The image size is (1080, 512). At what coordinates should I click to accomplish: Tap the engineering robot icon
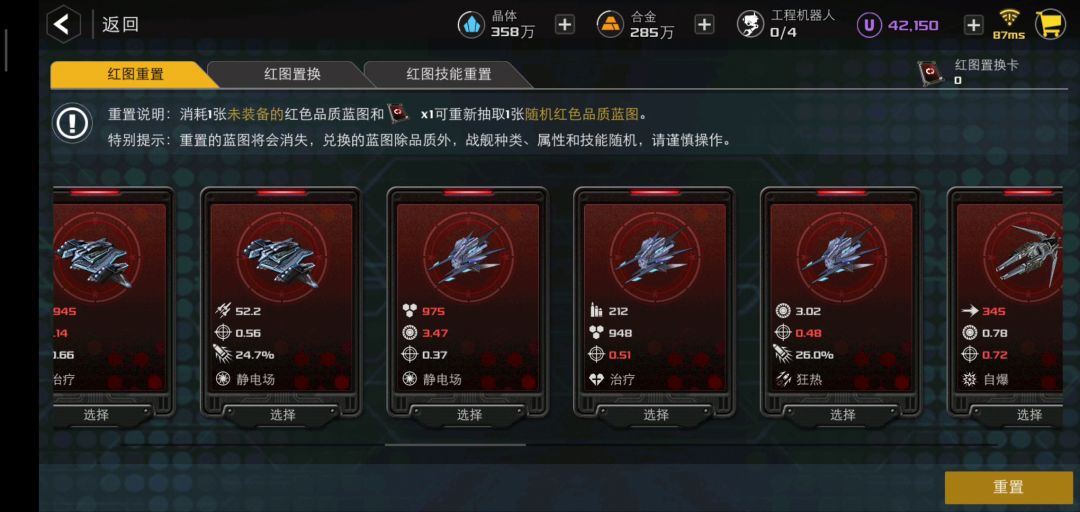click(750, 25)
